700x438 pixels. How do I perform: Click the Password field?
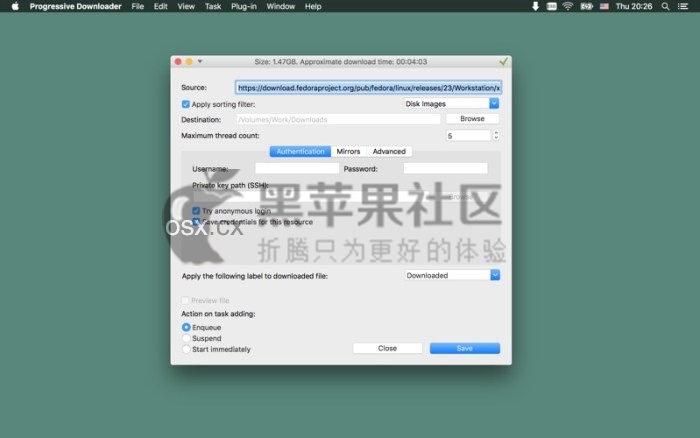point(446,168)
